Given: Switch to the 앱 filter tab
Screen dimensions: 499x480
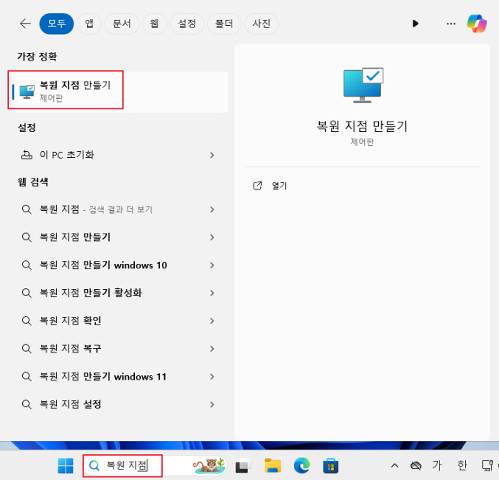Looking at the screenshot, I should (x=89, y=24).
